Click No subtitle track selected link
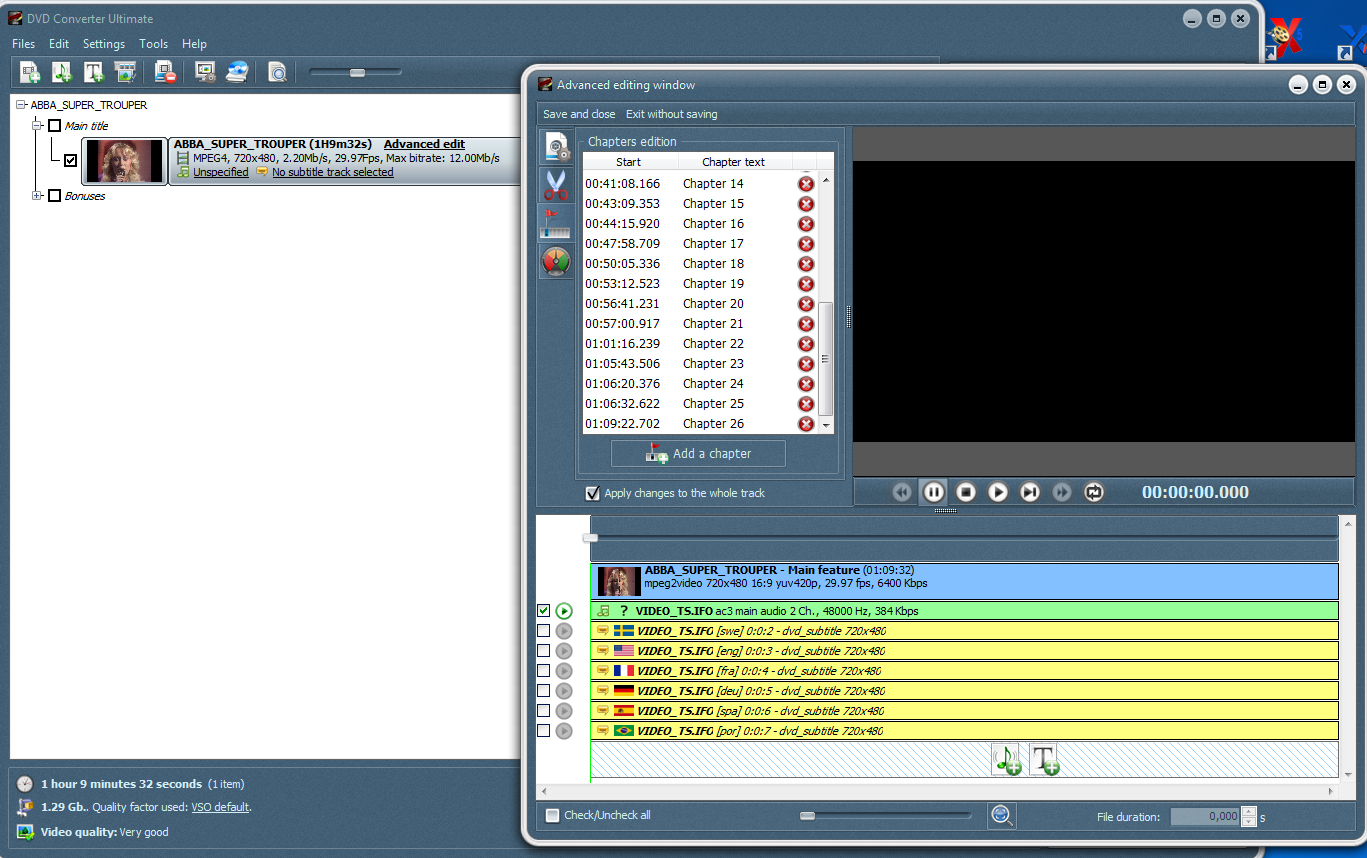Screen dimensions: 1367x858 [333, 172]
